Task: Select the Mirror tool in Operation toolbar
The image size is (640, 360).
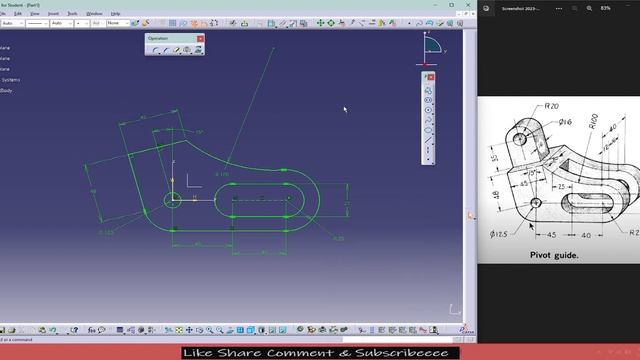Action: [x=187, y=50]
